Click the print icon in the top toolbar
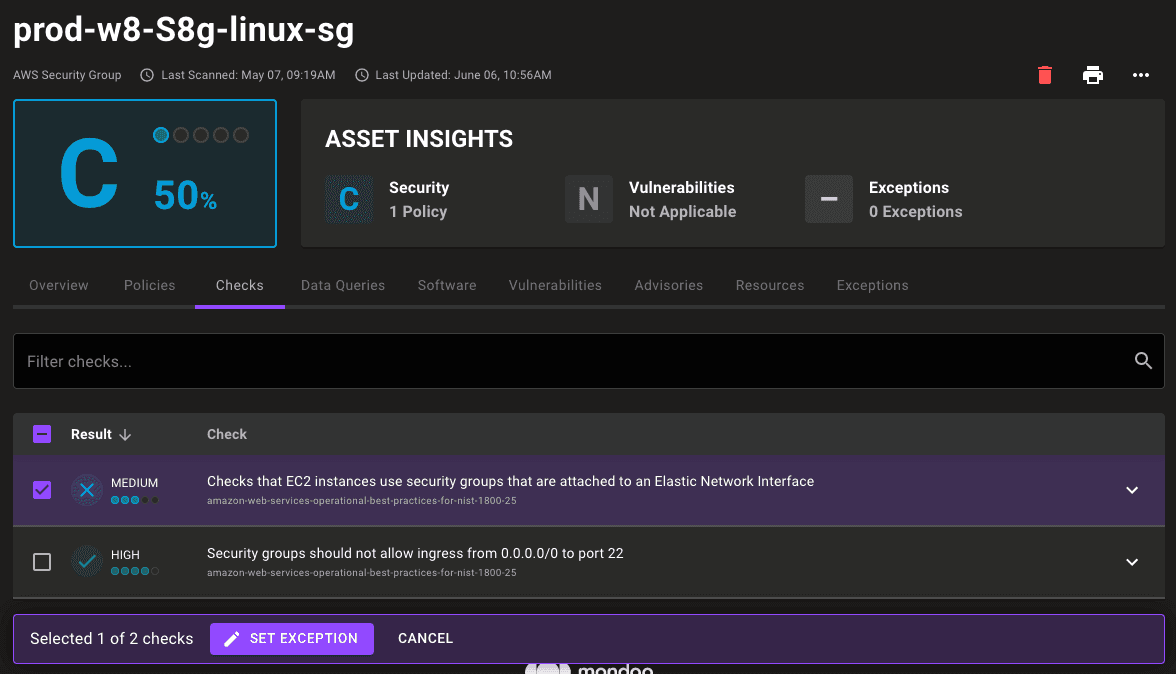Viewport: 1176px width, 674px height. (1092, 75)
